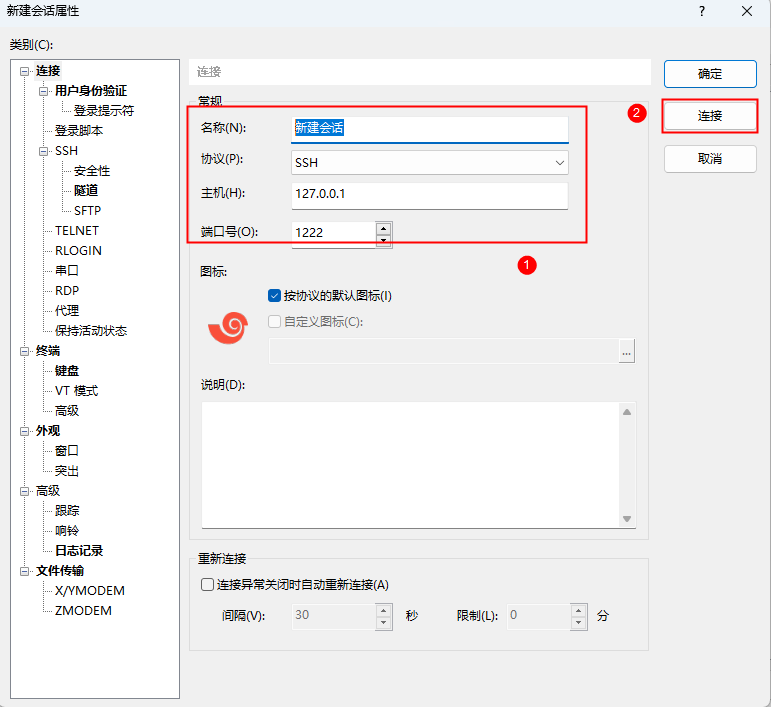Screen dimensions: 771x707
Task: Open the help question mark button
Action: coord(702,11)
